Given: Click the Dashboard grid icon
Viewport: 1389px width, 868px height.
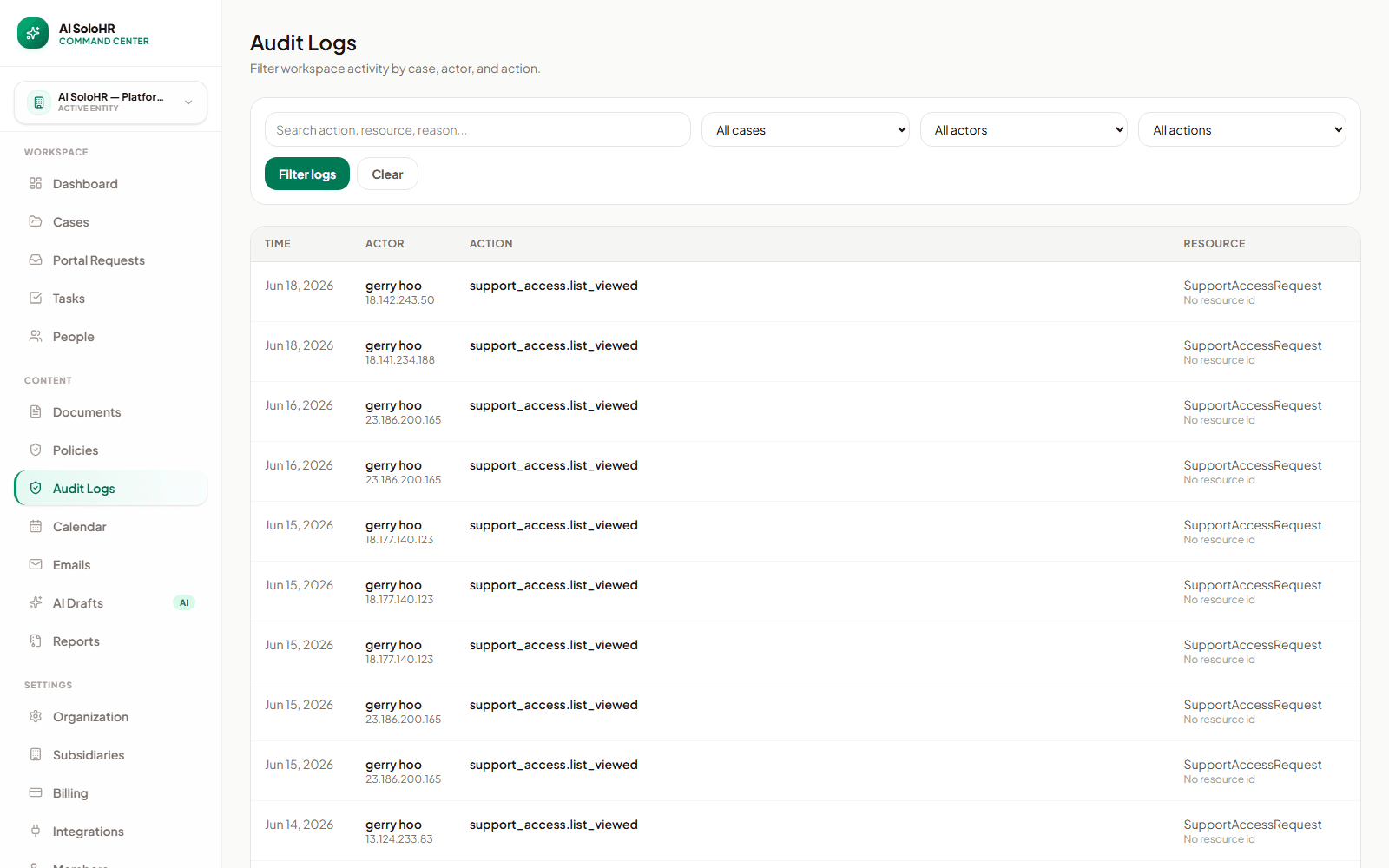Looking at the screenshot, I should [36, 183].
